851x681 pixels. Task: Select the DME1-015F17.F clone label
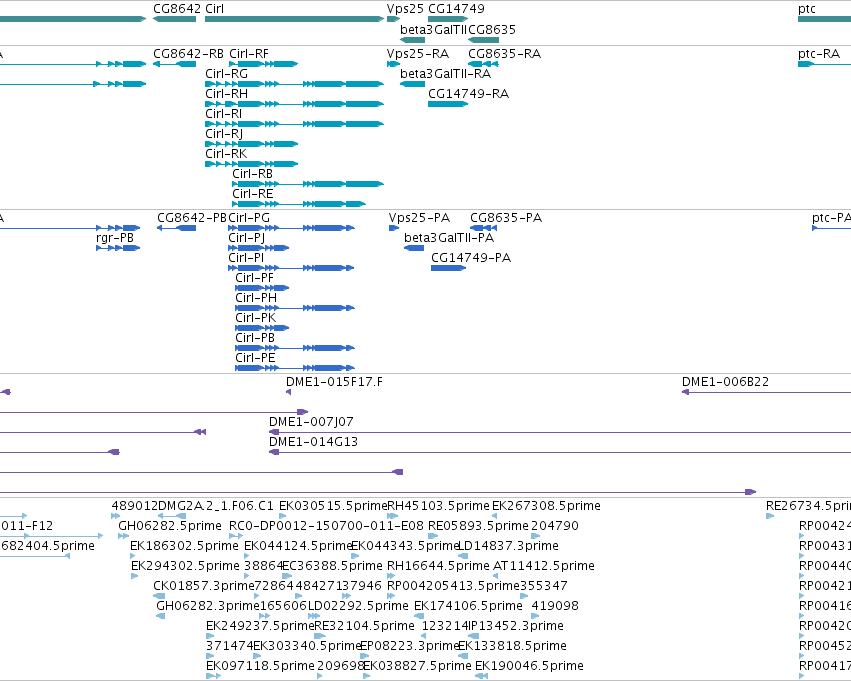(334, 382)
